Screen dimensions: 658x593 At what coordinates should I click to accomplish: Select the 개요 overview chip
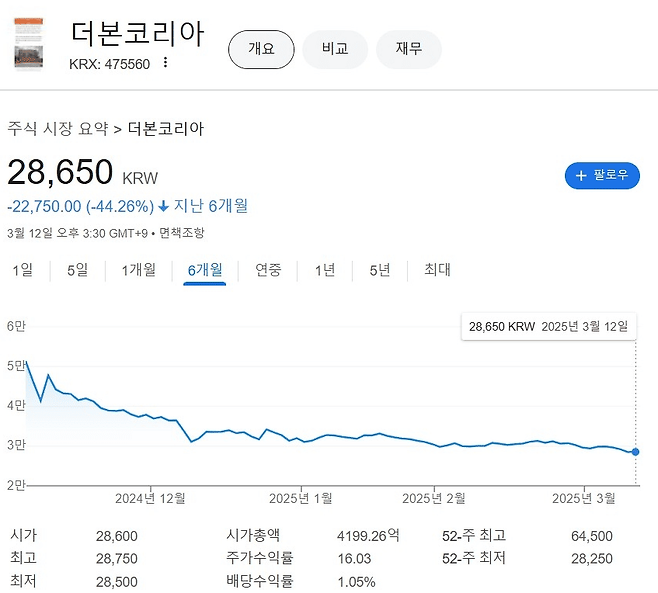coord(261,49)
